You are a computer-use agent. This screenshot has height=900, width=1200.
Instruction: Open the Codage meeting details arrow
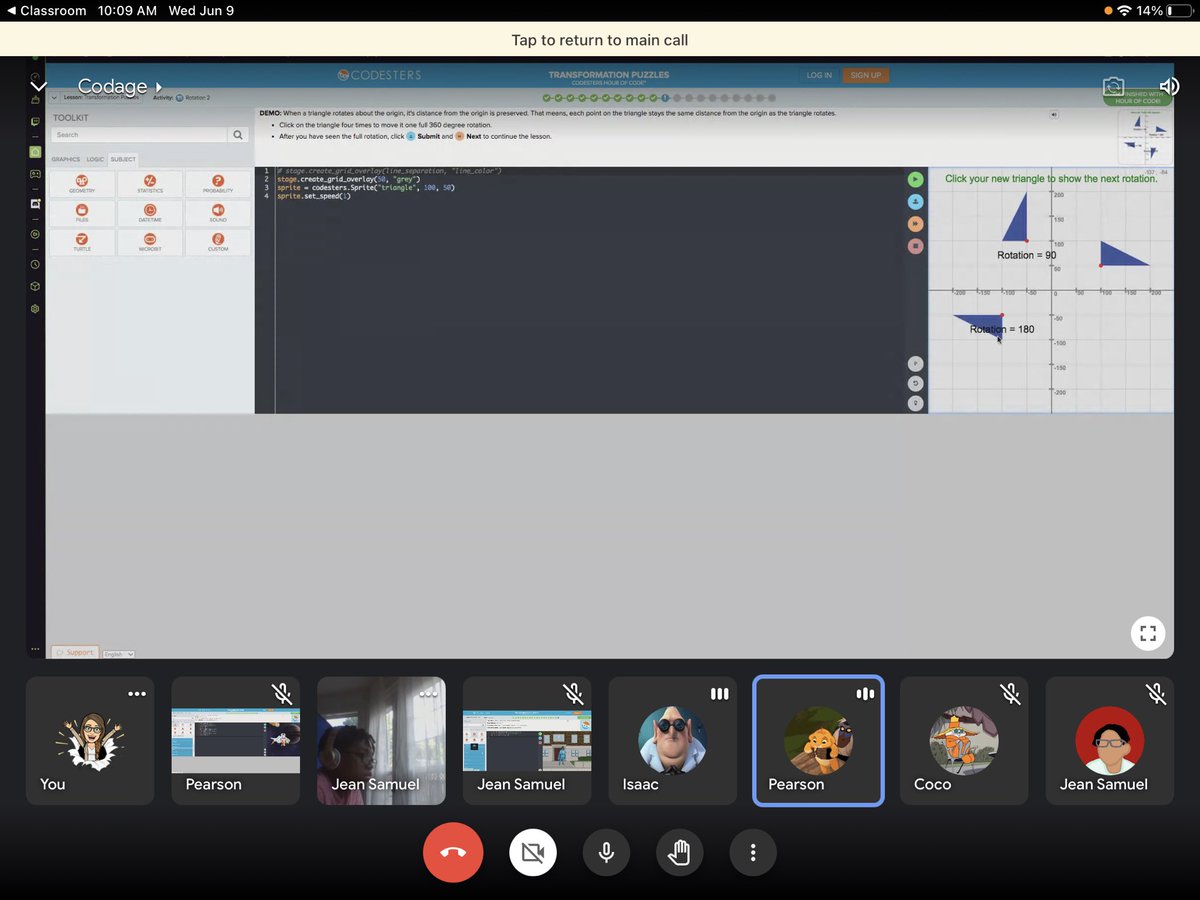coord(158,88)
